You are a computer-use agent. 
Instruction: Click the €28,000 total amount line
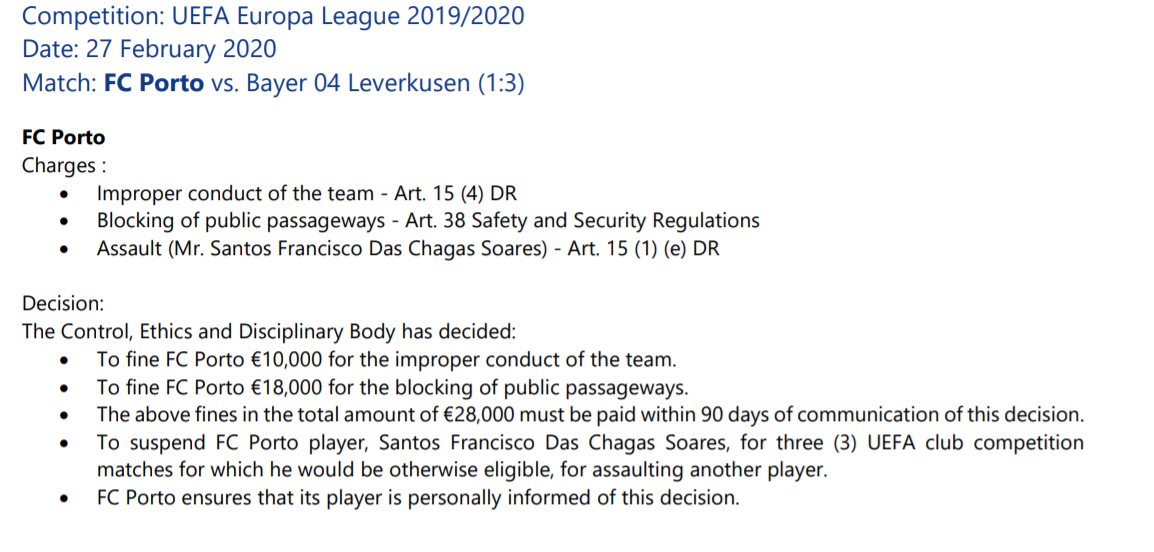590,414
